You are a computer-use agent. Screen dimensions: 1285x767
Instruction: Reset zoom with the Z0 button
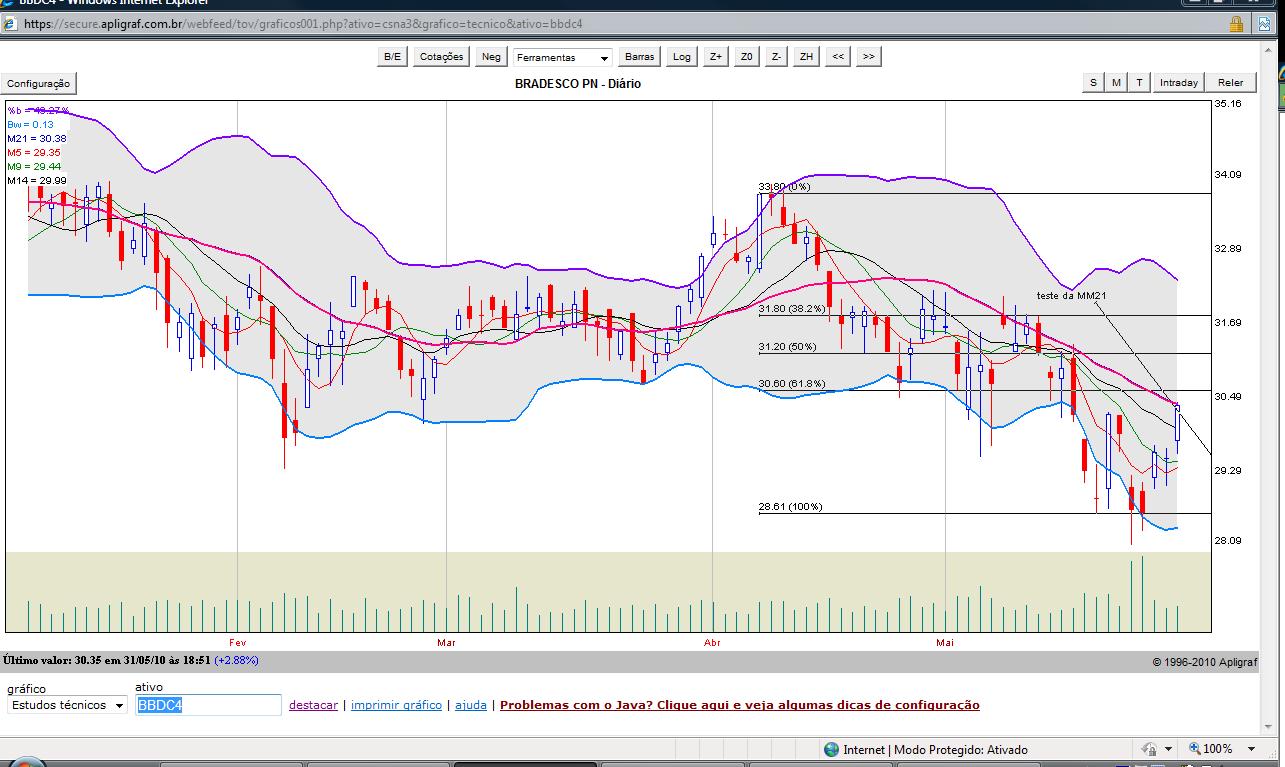click(746, 57)
